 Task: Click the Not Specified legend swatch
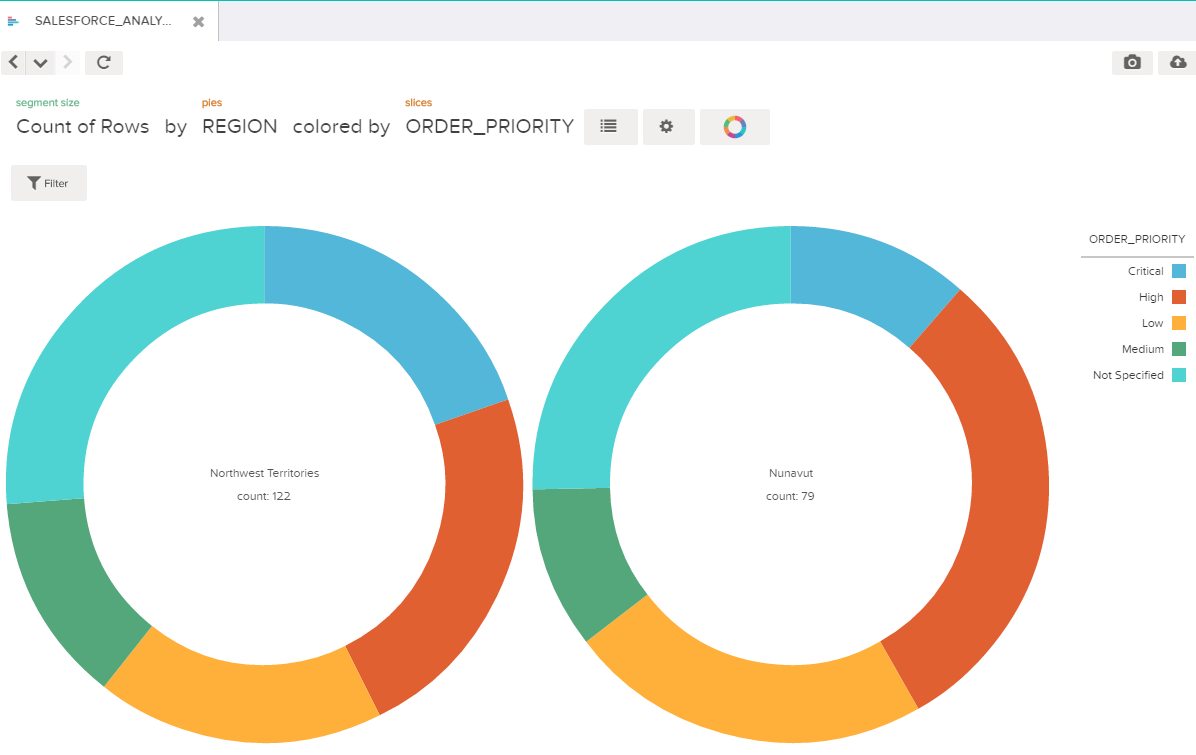point(1178,374)
